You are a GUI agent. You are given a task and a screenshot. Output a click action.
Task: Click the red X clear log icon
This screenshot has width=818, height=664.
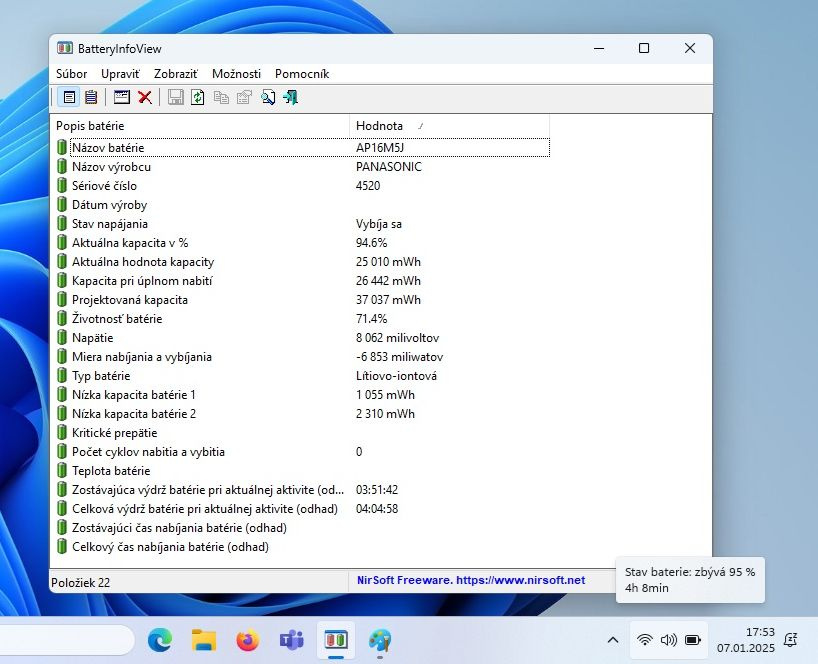point(145,97)
